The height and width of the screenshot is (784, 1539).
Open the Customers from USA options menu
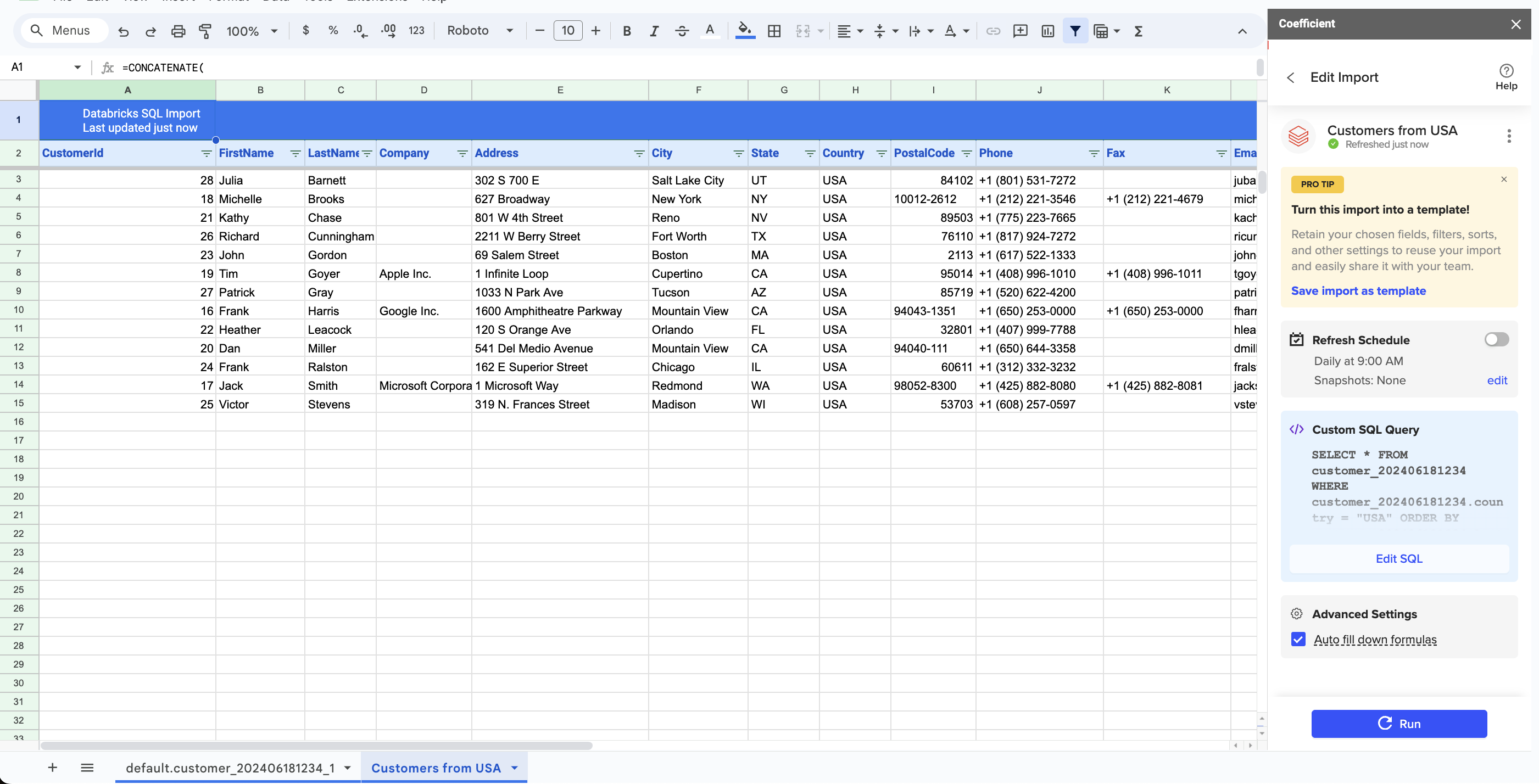pos(1509,136)
